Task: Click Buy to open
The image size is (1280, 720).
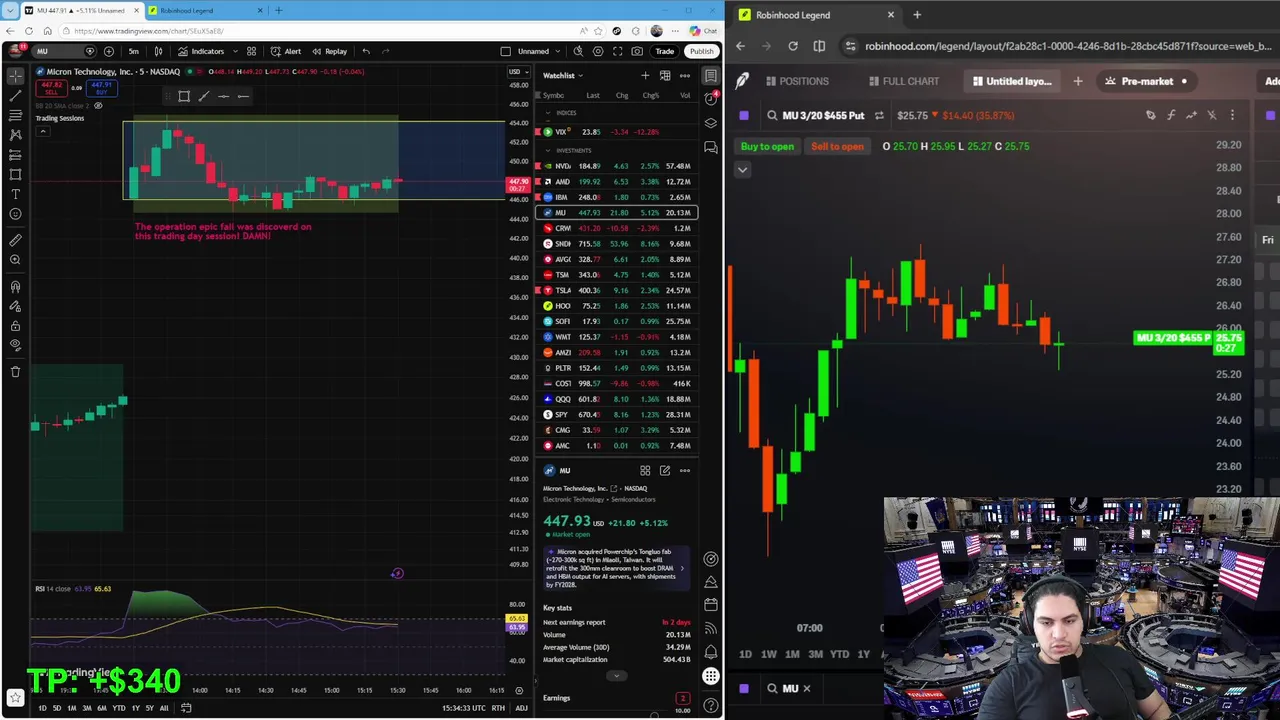Action: pyautogui.click(x=767, y=146)
